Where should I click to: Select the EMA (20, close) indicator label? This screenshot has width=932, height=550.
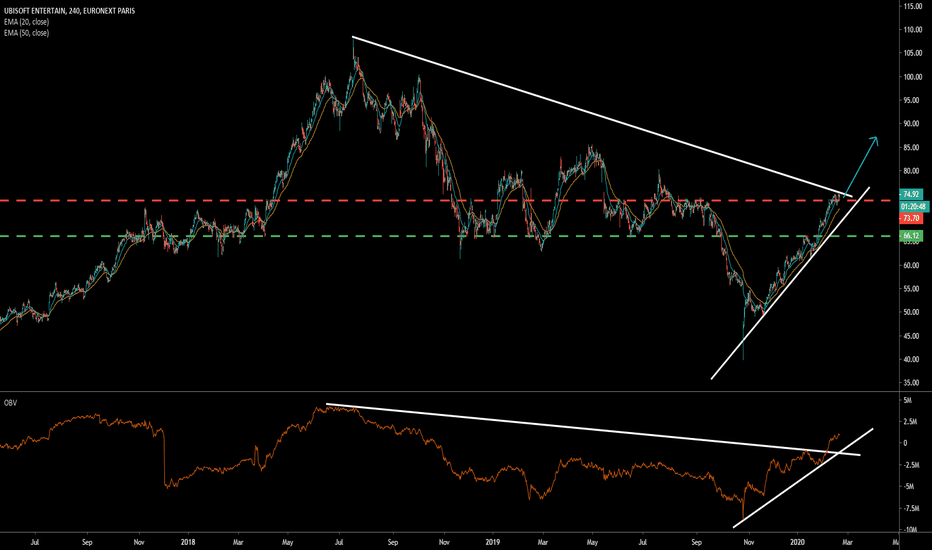coord(26,22)
